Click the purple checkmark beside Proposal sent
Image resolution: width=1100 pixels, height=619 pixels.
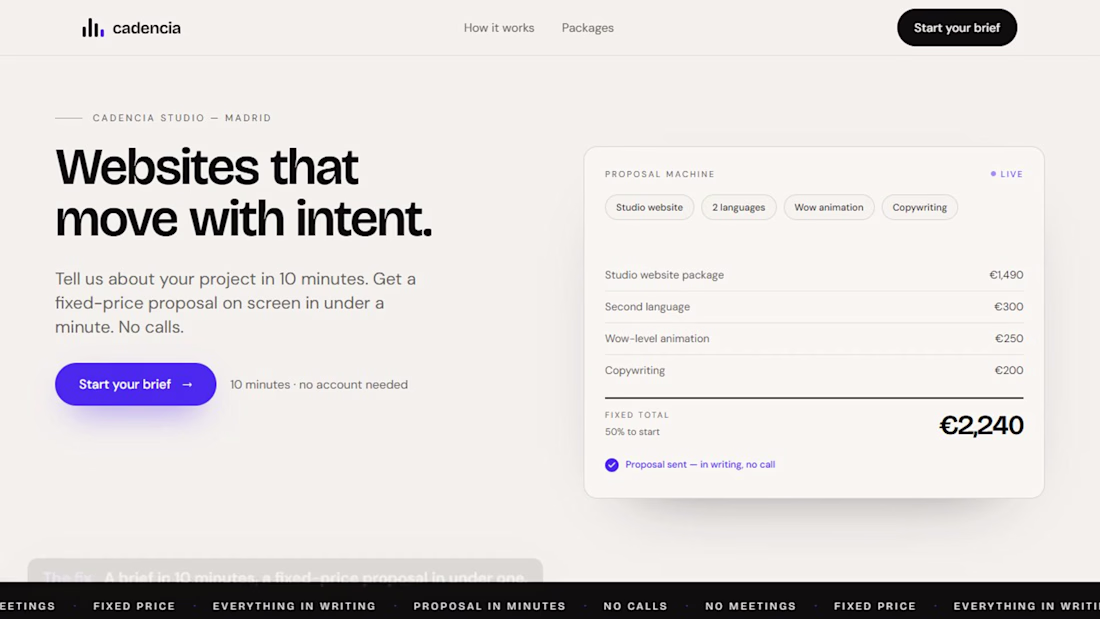pos(612,465)
